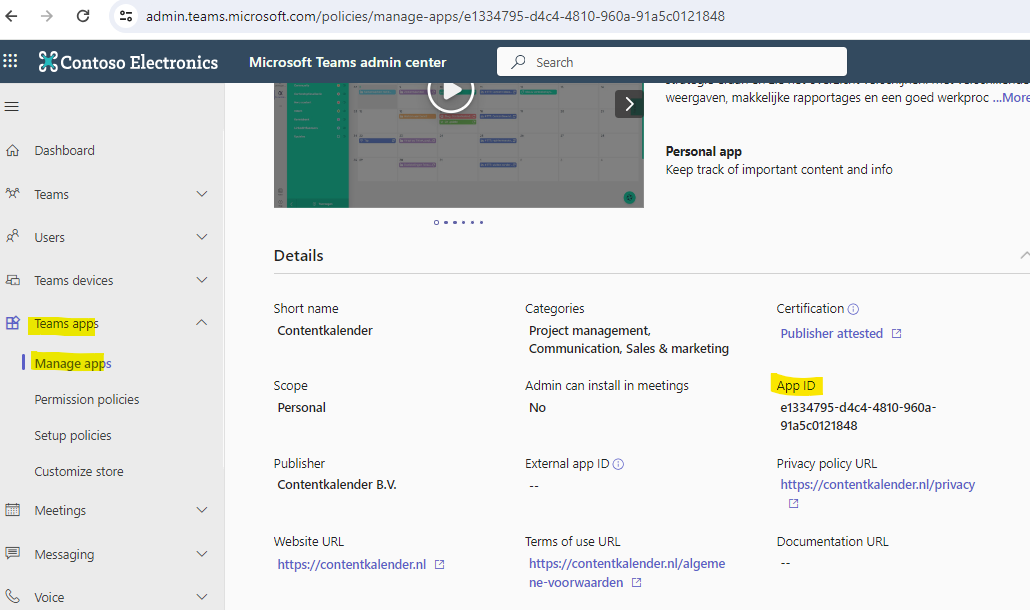Open the Voice navigation item
1030x610 pixels.
click(49, 598)
